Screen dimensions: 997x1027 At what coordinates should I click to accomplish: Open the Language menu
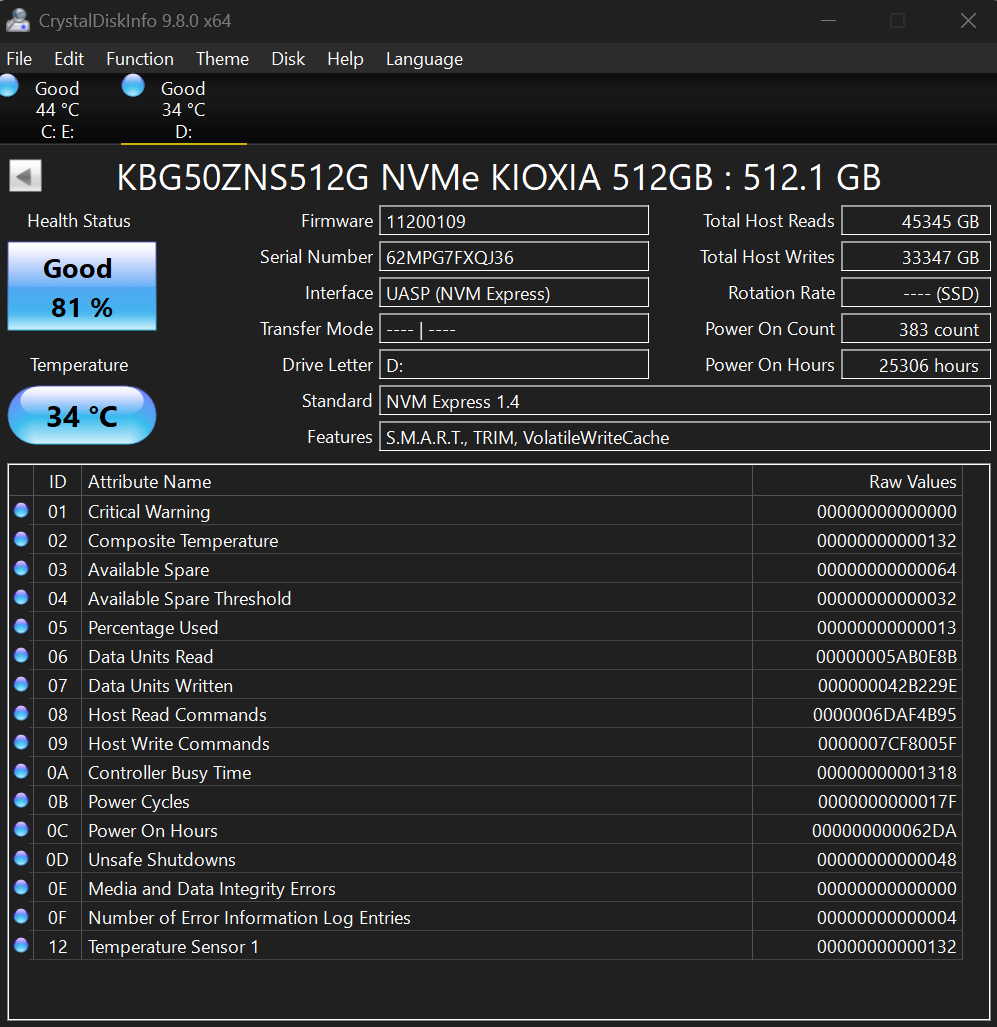pyautogui.click(x=424, y=59)
